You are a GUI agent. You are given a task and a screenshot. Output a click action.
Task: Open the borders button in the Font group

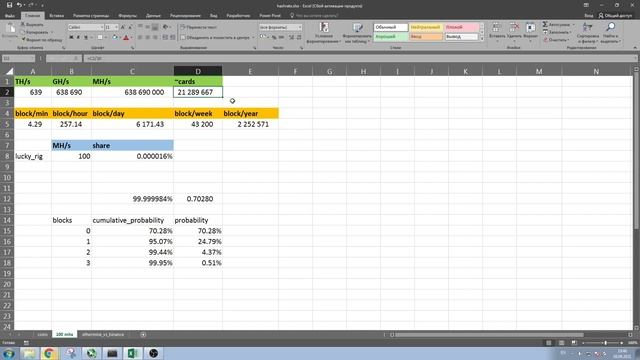click(x=100, y=38)
